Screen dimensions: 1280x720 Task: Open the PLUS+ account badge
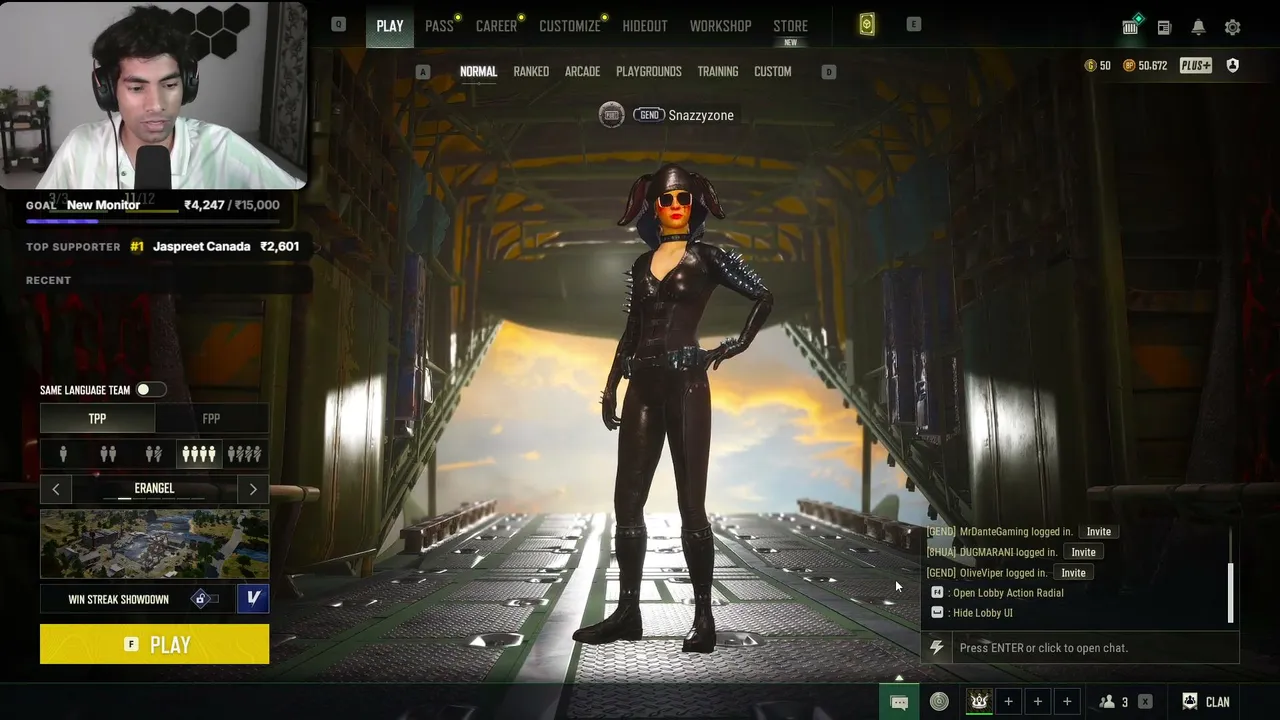(1196, 65)
